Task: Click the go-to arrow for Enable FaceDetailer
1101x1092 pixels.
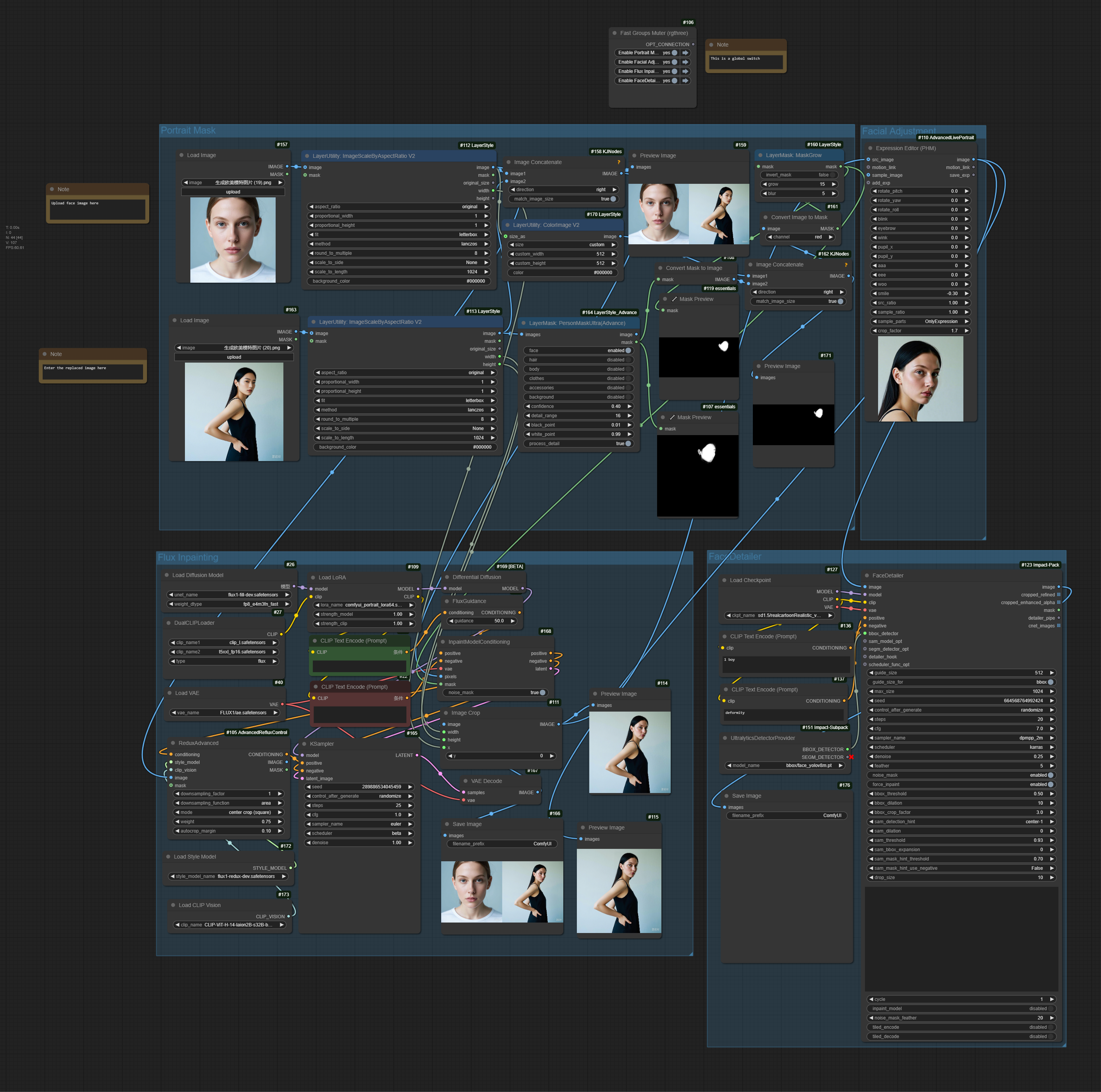Action: (685, 81)
